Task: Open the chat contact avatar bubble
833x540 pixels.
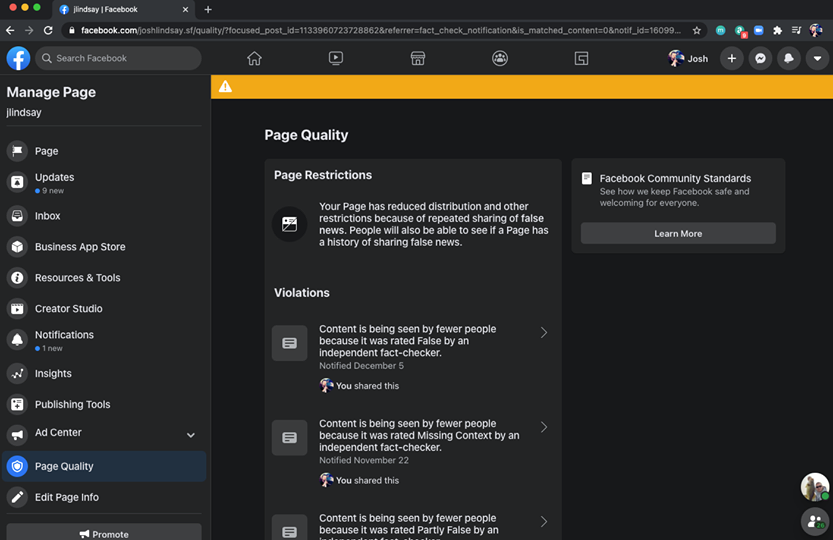Action: 814,486
